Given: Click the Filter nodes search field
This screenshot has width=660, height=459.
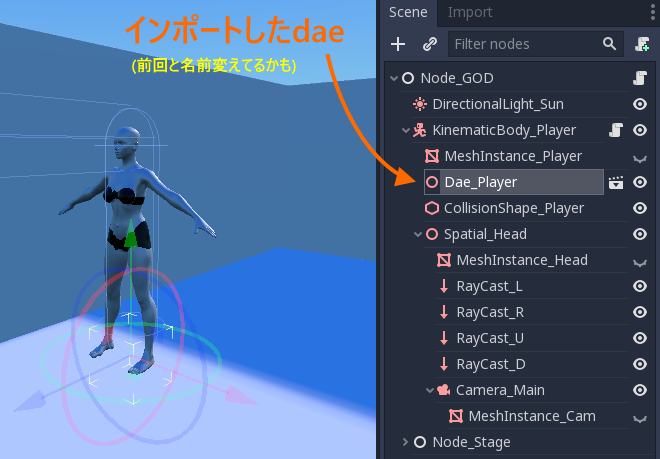Looking at the screenshot, I should 526,44.
